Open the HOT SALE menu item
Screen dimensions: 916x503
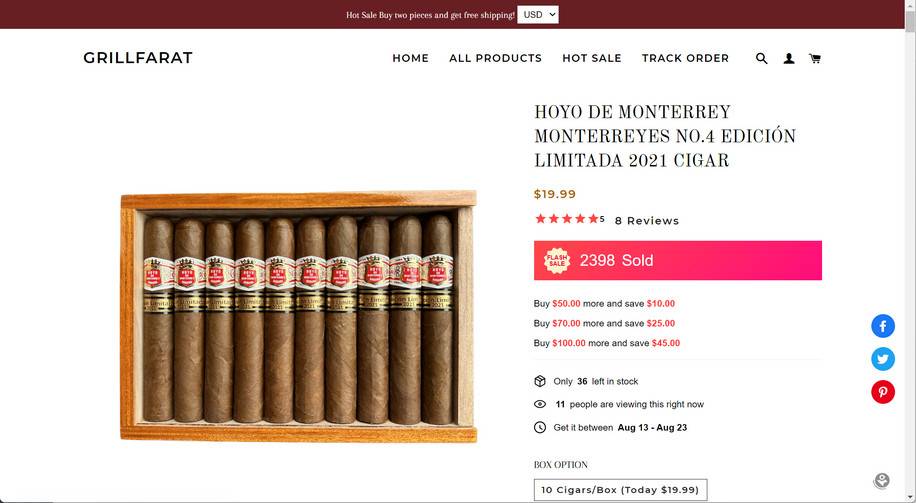pos(592,58)
